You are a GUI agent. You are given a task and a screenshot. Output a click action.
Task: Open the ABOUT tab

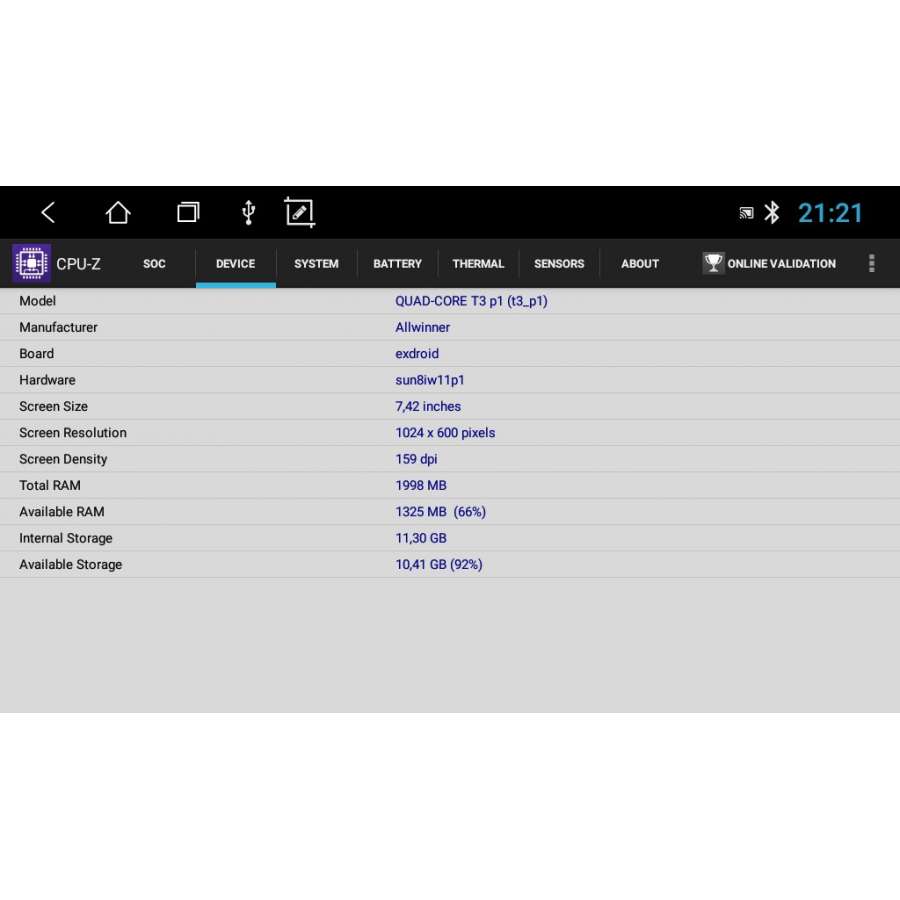[x=640, y=263]
